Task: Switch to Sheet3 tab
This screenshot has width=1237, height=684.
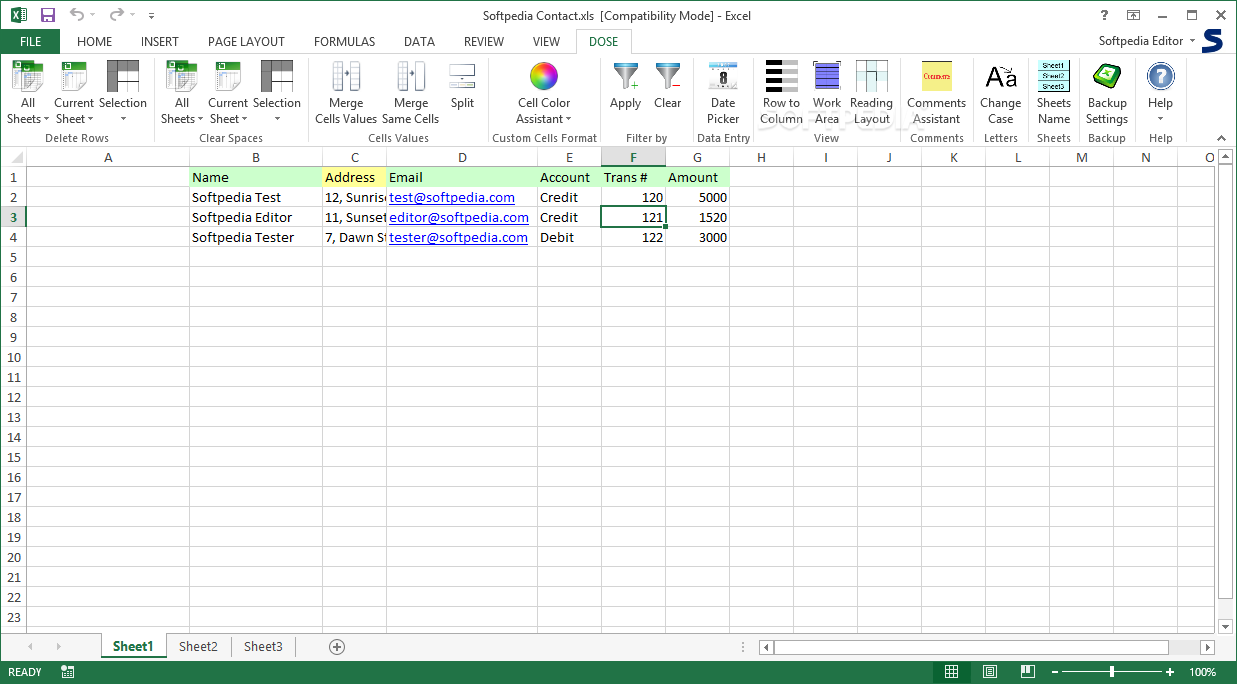Action: (x=263, y=646)
